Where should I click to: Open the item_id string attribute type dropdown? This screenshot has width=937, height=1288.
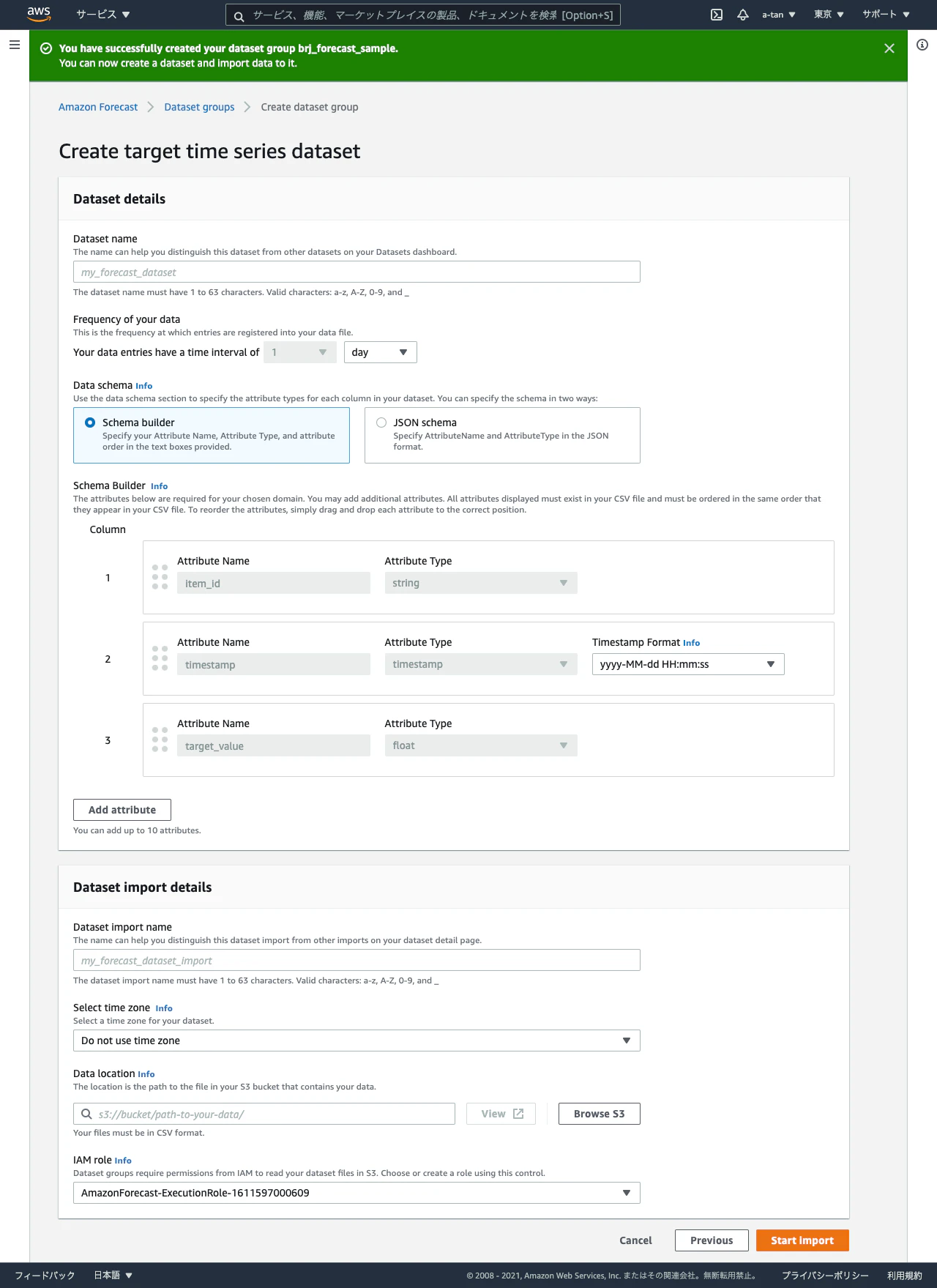tap(481, 583)
